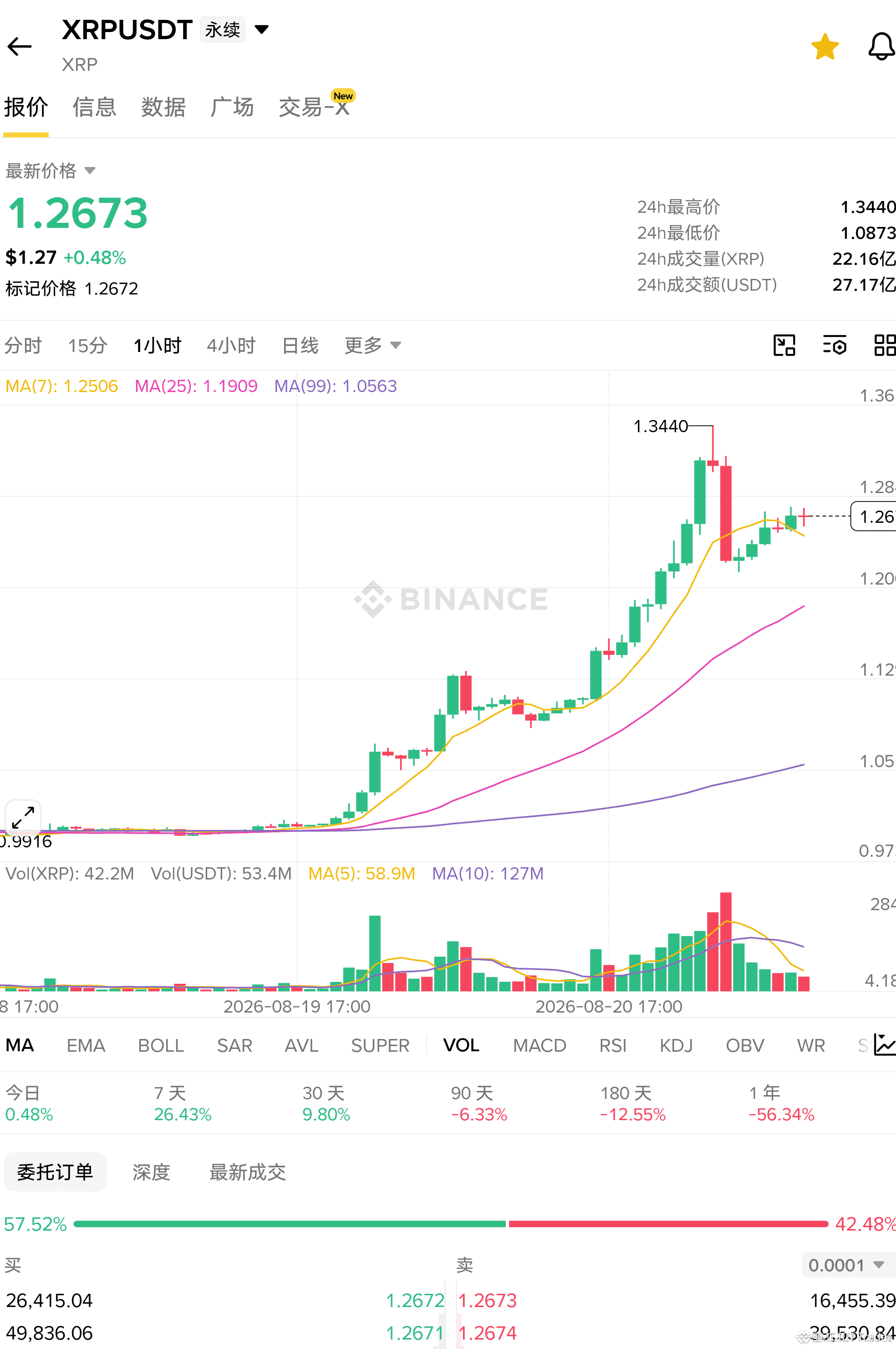
Task: Tap the large 1.2673 last price
Action: (78, 213)
